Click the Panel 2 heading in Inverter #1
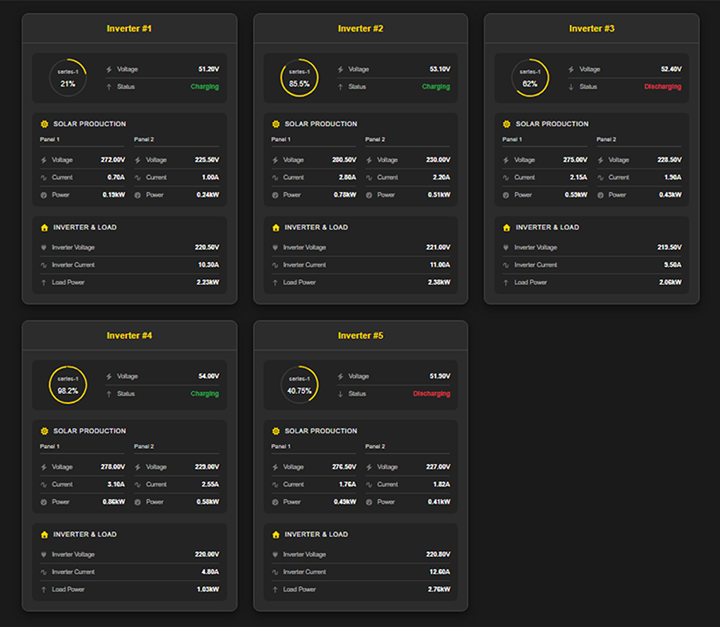 (x=145, y=140)
